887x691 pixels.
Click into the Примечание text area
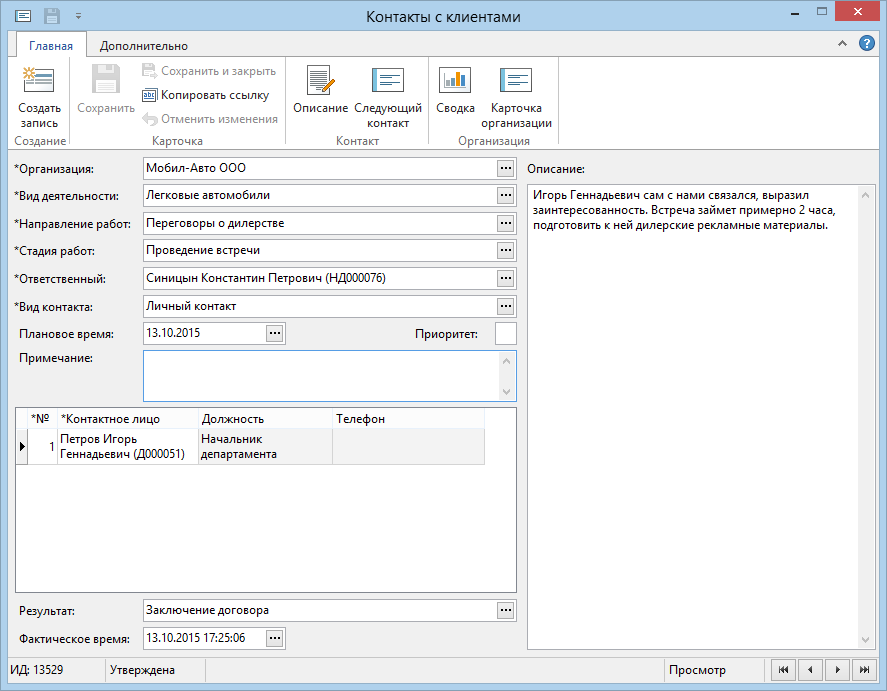(321, 376)
